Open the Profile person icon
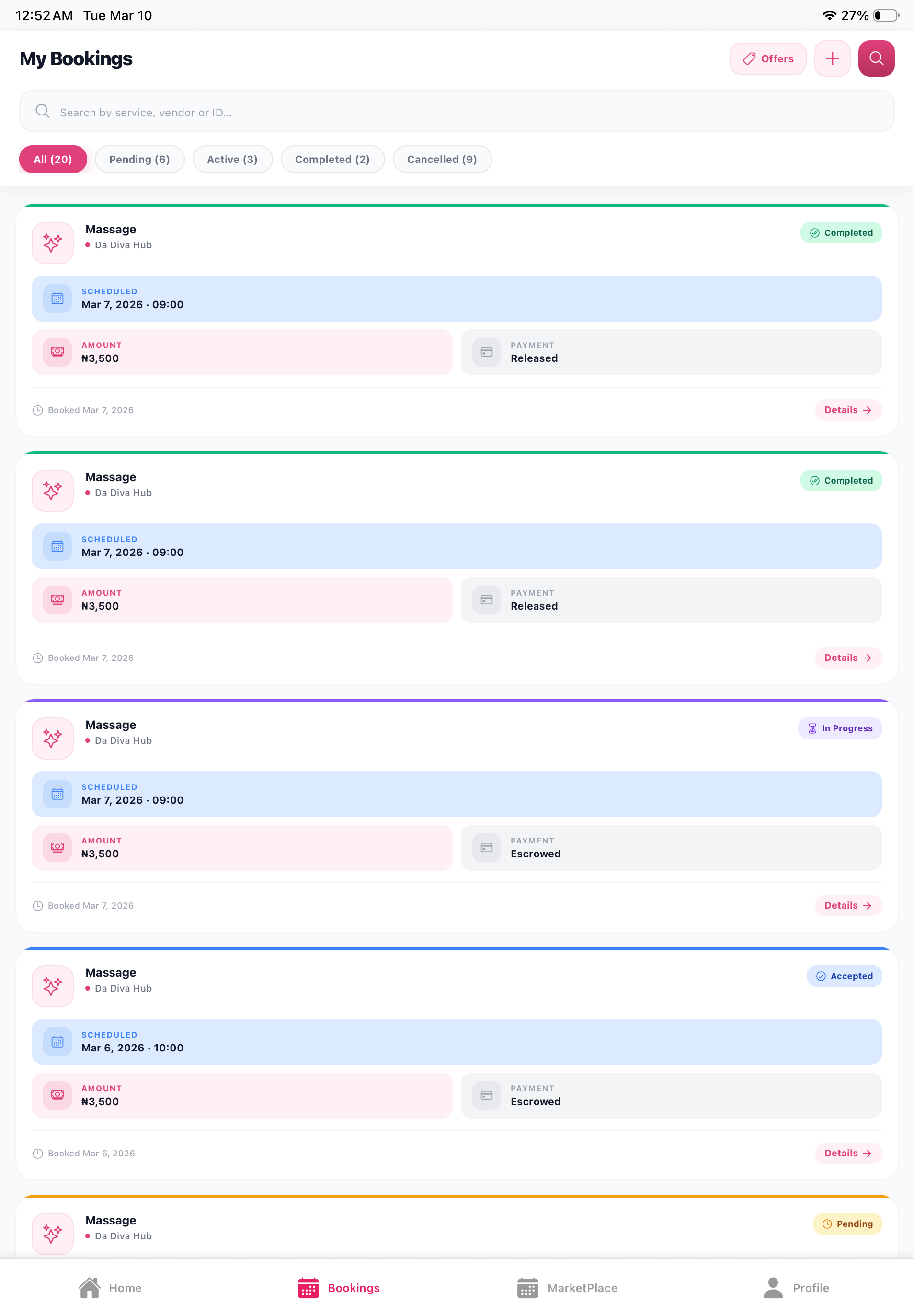 (773, 1287)
